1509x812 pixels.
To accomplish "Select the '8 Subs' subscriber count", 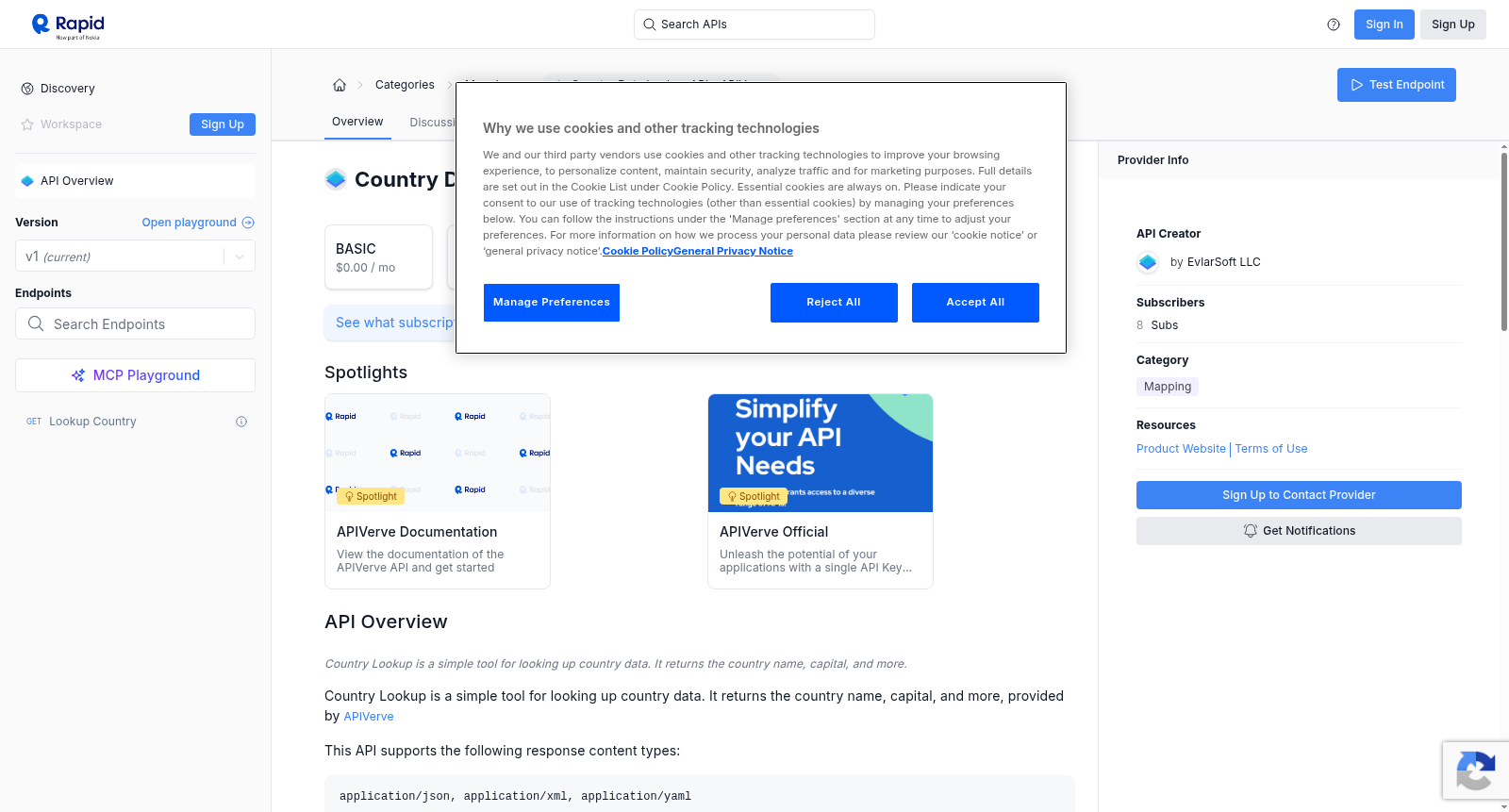I will (1157, 325).
